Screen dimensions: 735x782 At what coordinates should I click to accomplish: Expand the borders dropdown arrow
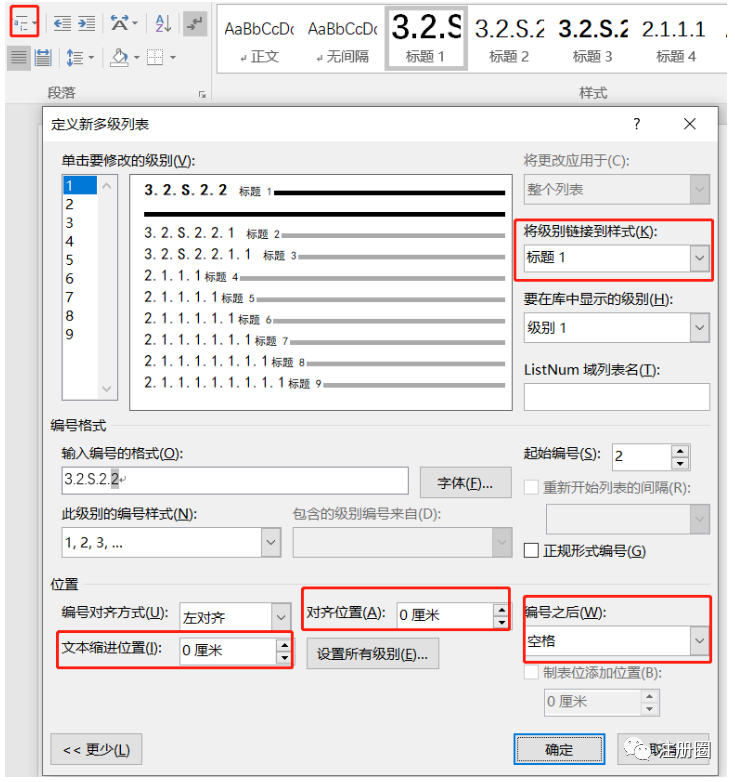[x=173, y=58]
